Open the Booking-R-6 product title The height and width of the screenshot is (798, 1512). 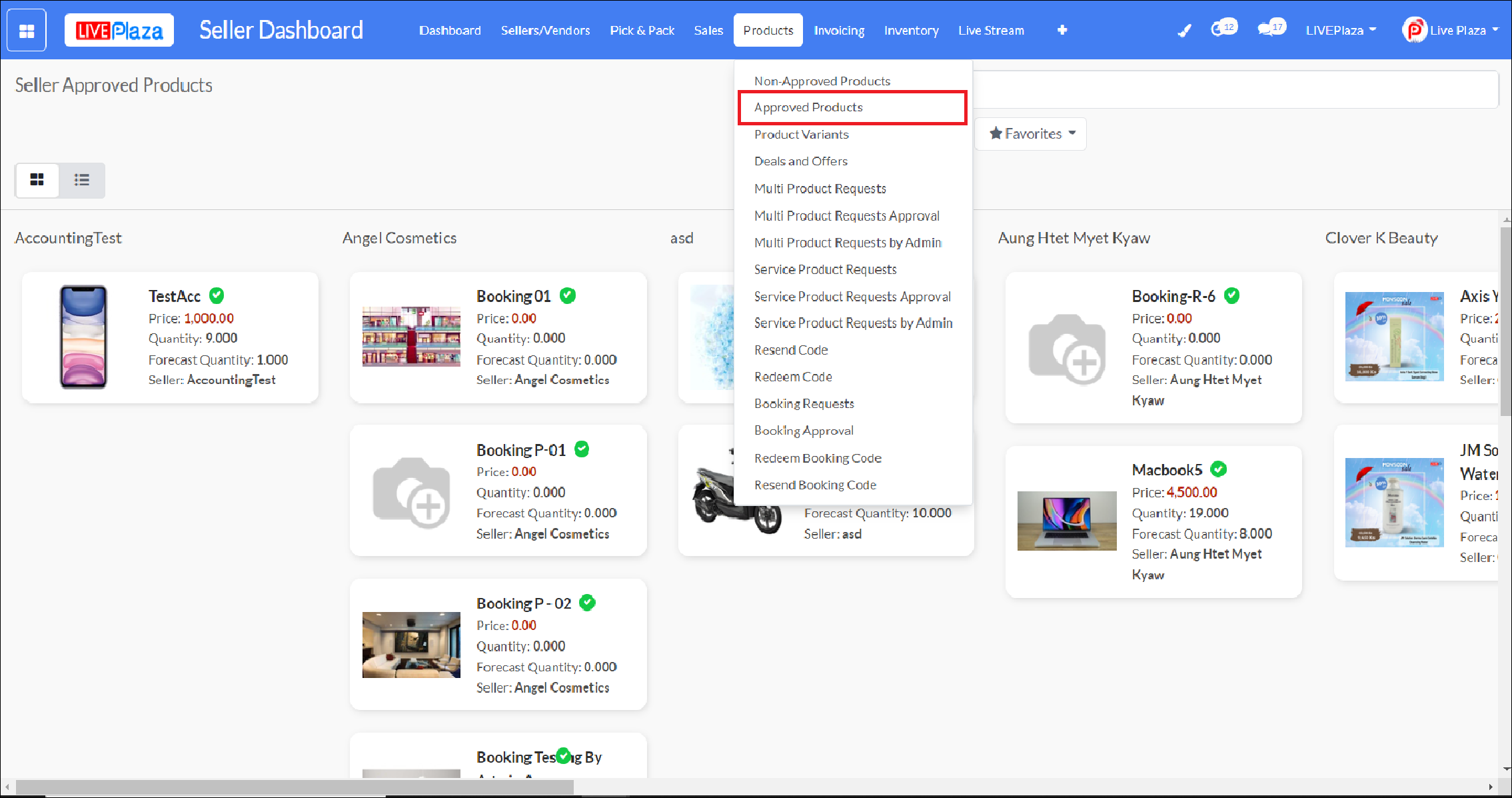tap(1173, 296)
